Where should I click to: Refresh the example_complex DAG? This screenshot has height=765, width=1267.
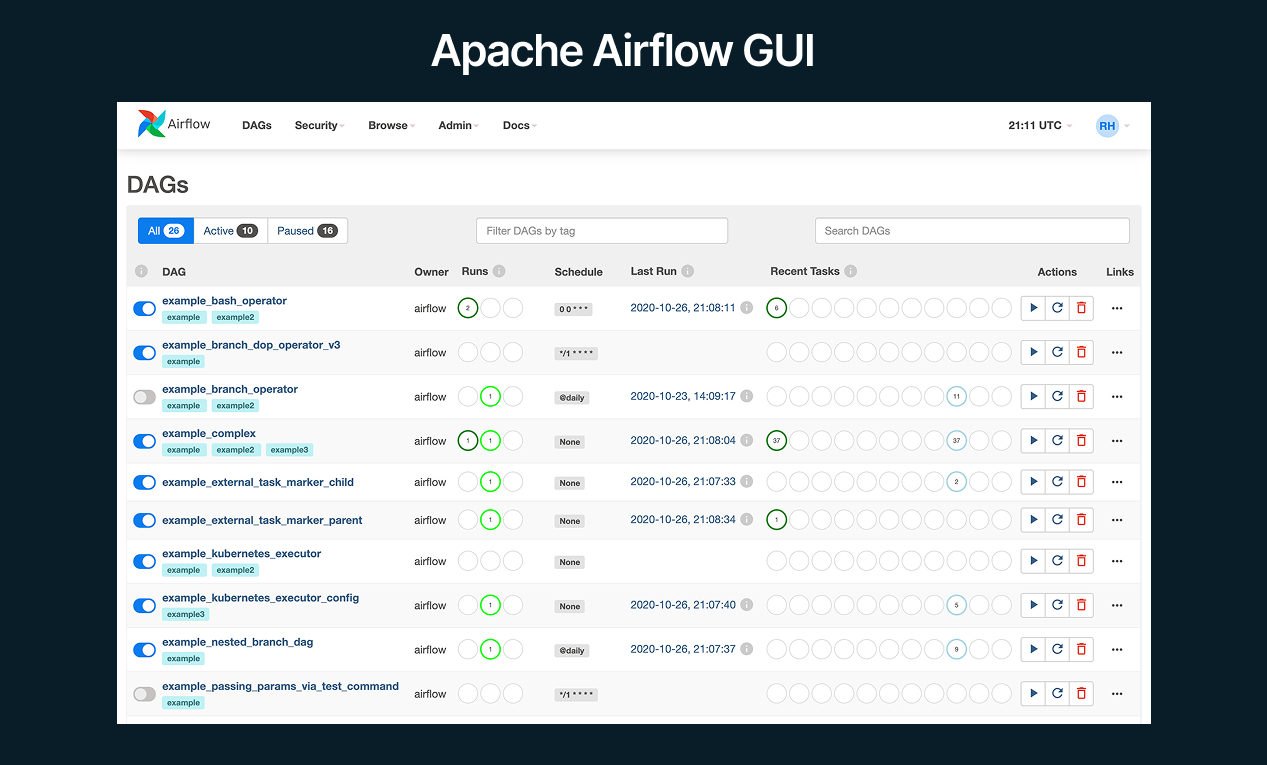click(1057, 441)
